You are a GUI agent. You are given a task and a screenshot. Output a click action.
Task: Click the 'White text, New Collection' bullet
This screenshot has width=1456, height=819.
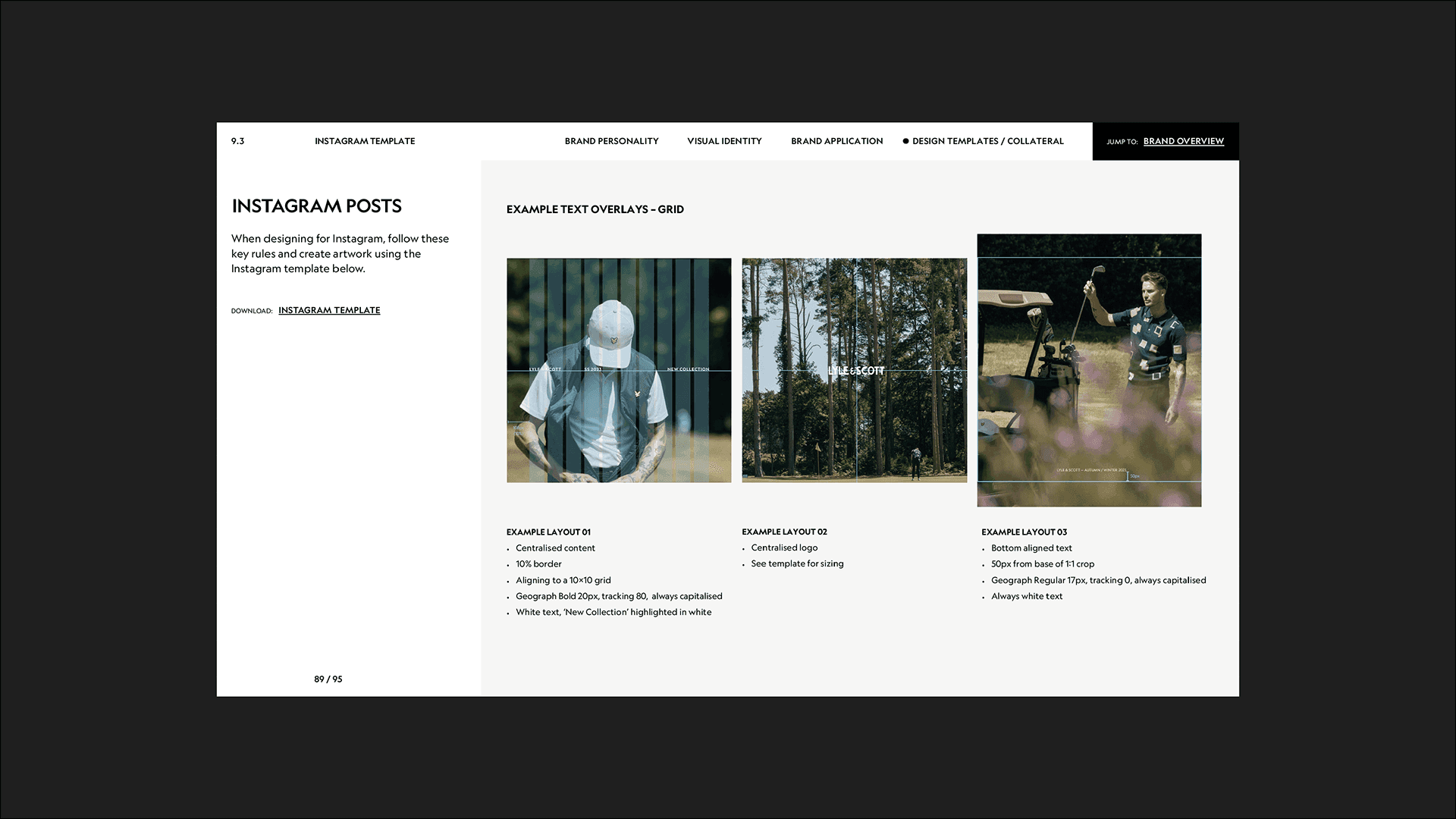click(613, 612)
